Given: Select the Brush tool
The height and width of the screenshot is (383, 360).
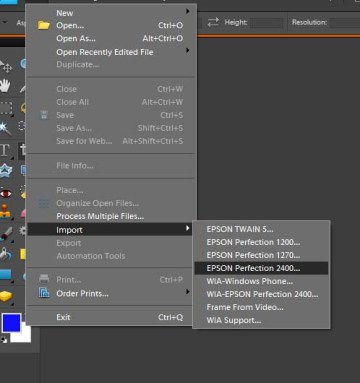Looking at the screenshot, I should click(6, 234).
